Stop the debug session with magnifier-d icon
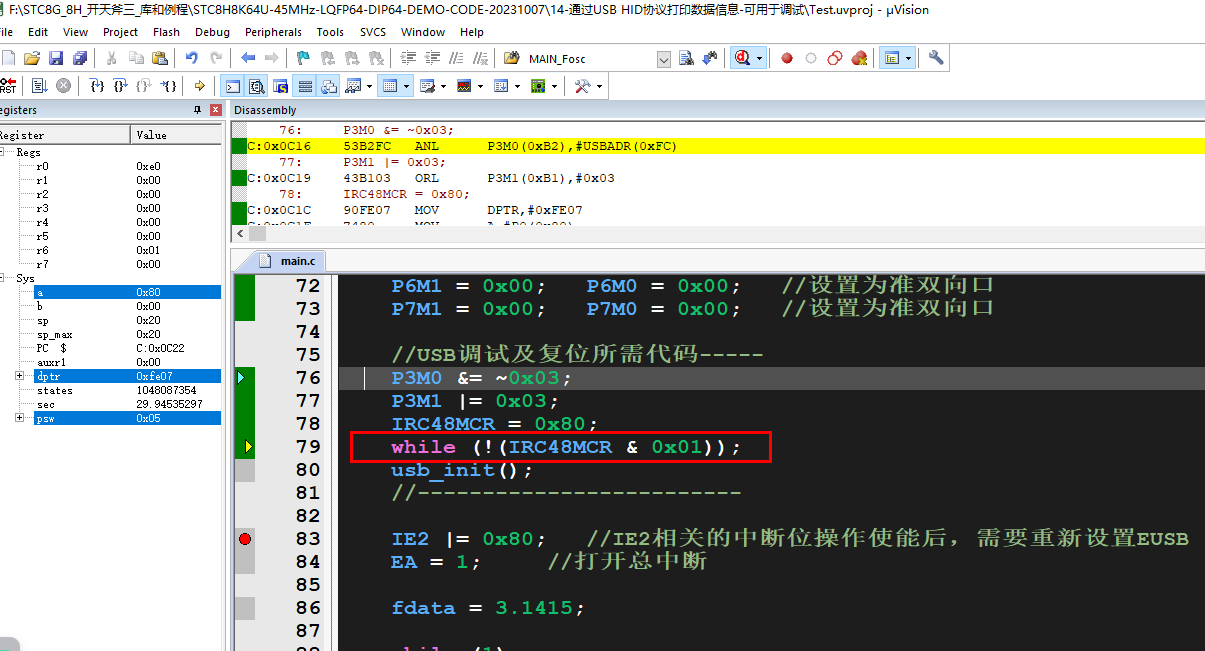The height and width of the screenshot is (651, 1205). pyautogui.click(x=742, y=58)
